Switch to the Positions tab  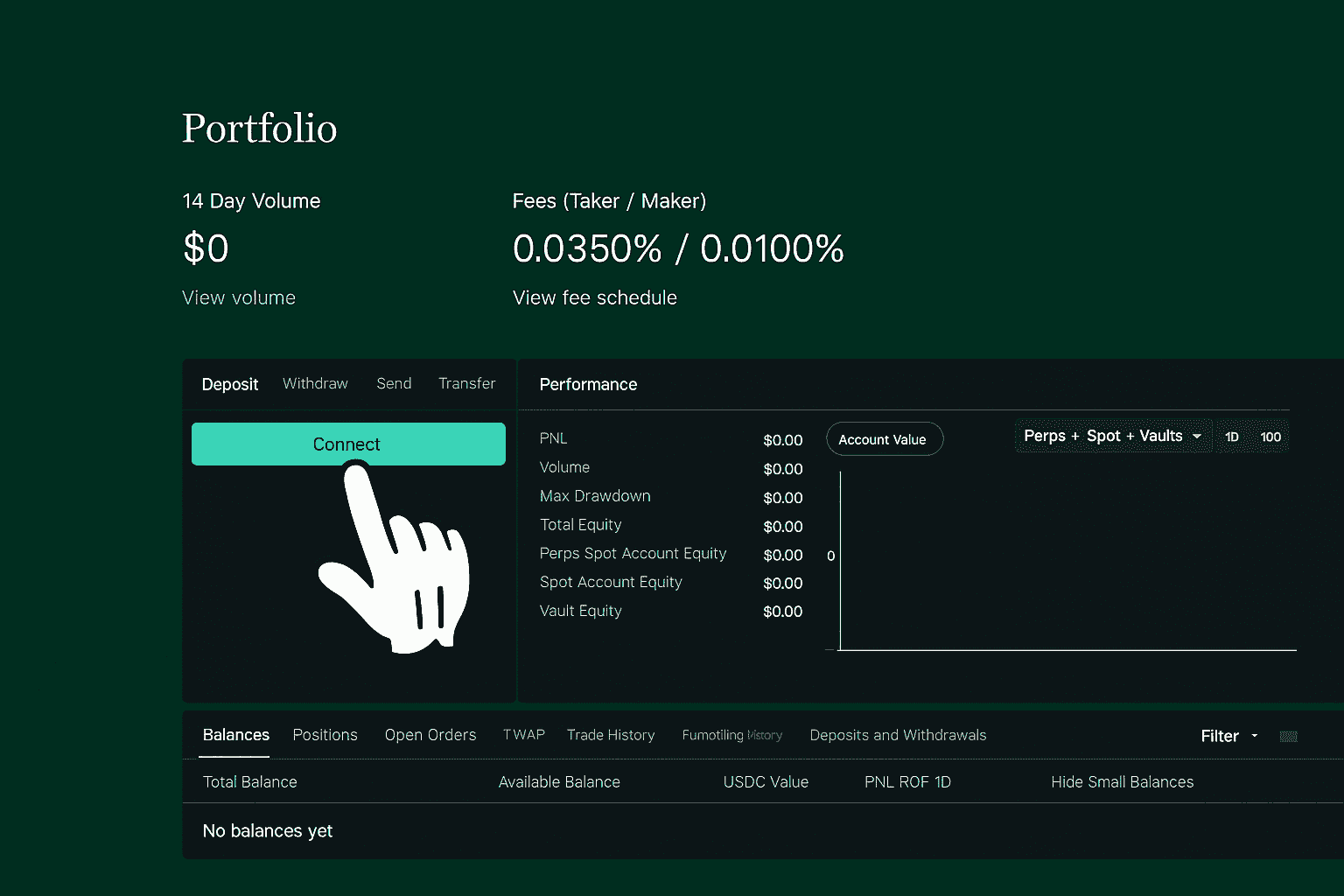pyautogui.click(x=325, y=735)
